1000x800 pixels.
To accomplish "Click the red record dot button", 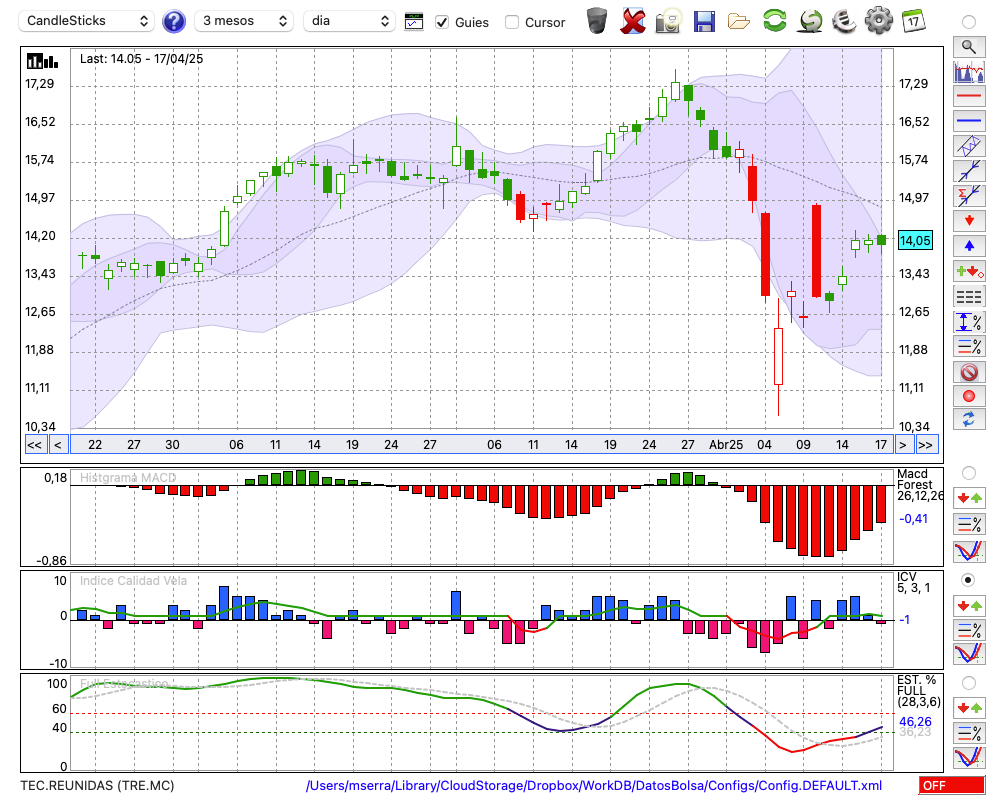I will [969, 396].
